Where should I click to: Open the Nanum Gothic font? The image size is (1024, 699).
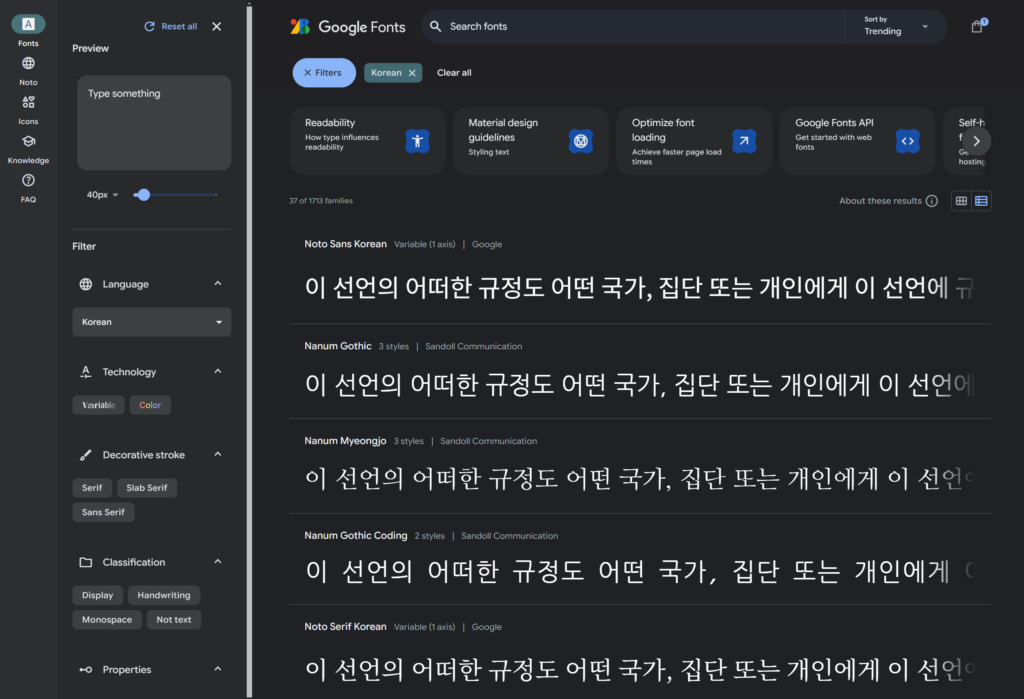click(640, 372)
